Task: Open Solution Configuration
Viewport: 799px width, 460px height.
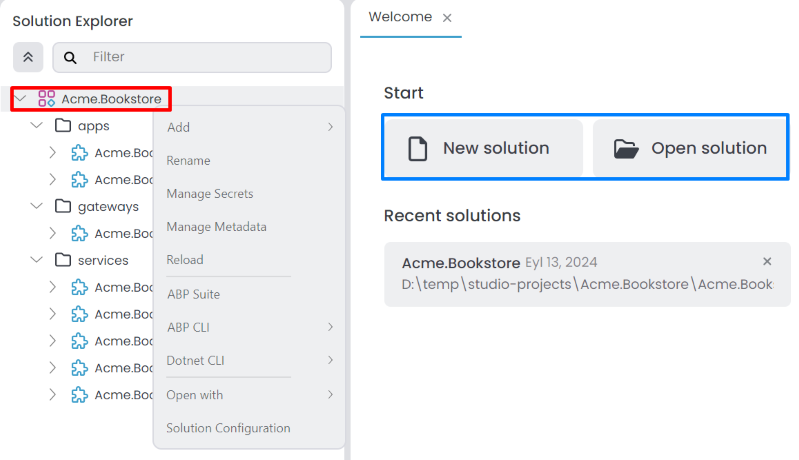Action: tap(249, 428)
